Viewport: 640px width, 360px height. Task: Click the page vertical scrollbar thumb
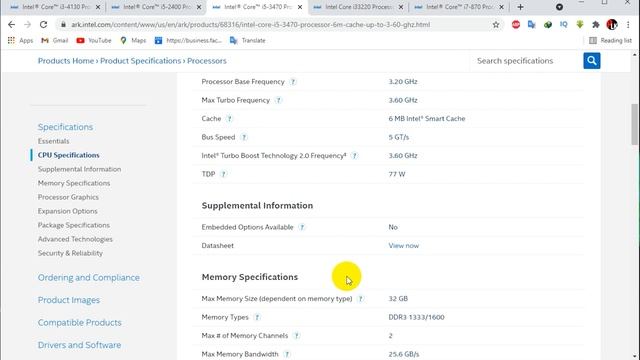634,124
